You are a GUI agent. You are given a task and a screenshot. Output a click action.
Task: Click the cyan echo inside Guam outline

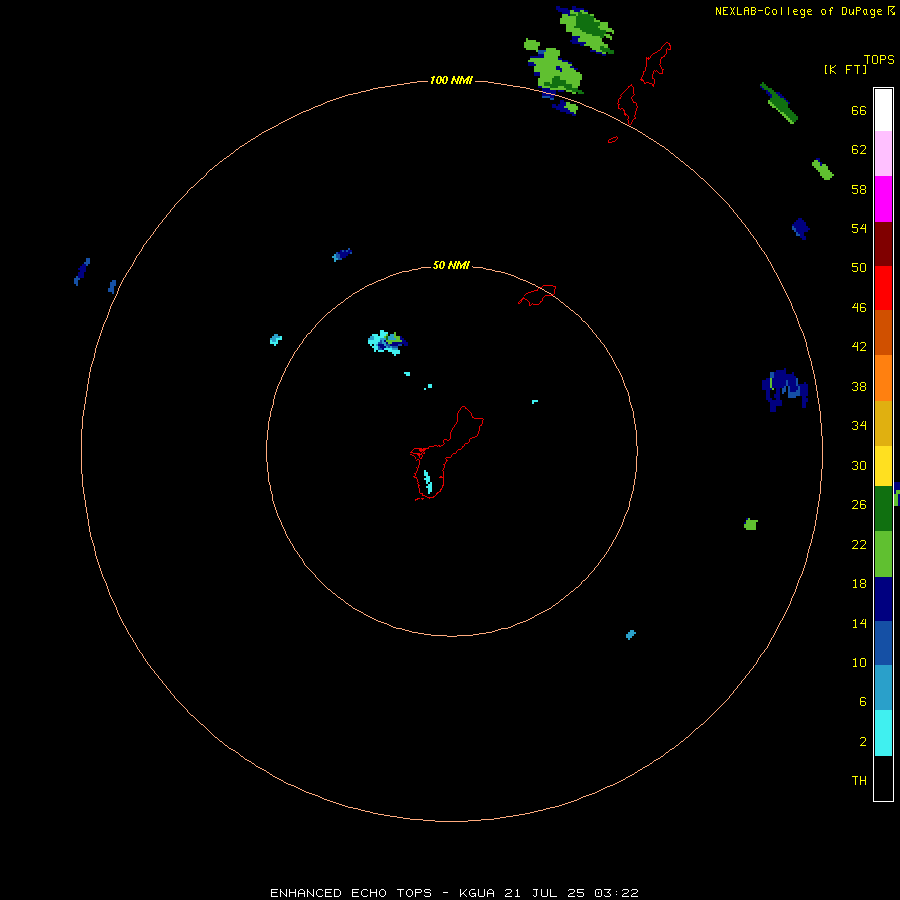click(428, 482)
